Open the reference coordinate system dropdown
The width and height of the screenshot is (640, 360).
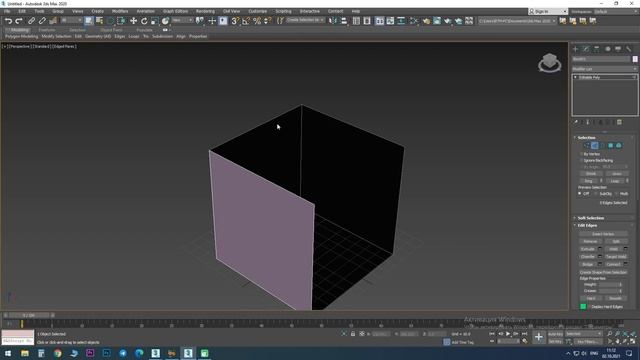pos(182,20)
